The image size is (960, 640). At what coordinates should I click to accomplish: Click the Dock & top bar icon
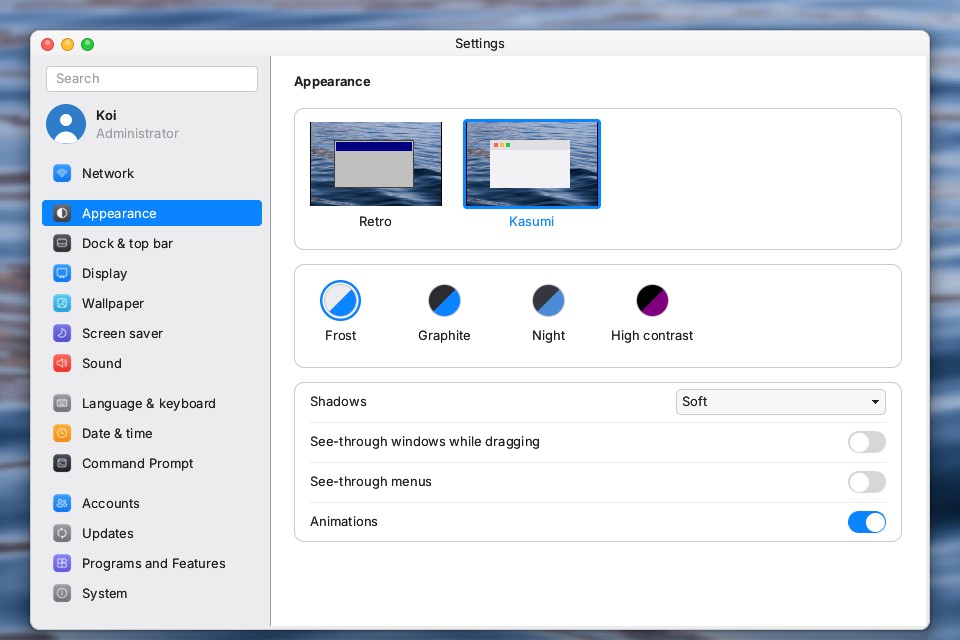point(62,243)
